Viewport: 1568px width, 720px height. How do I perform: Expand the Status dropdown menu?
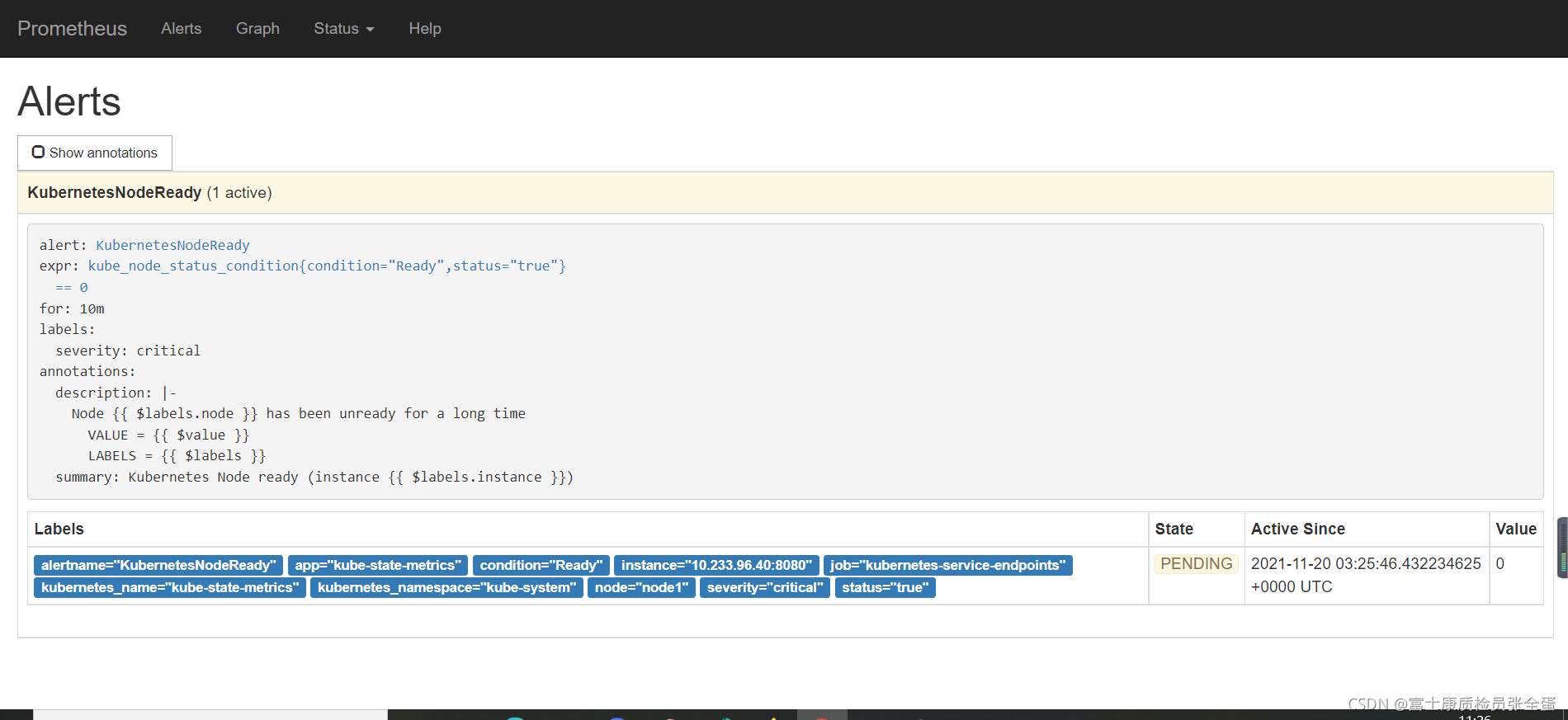coord(344,29)
